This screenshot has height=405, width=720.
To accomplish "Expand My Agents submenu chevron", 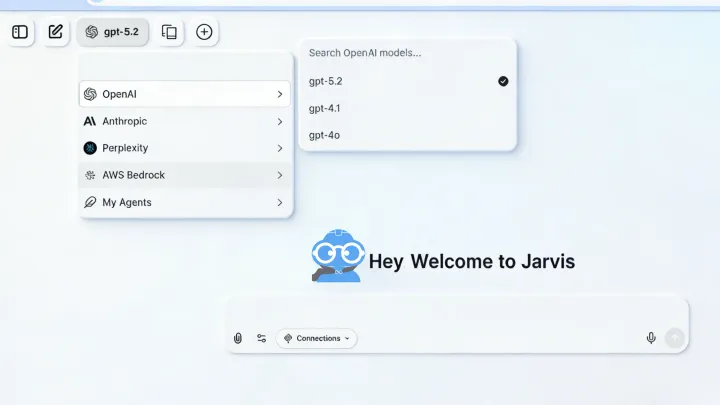I will (280, 202).
